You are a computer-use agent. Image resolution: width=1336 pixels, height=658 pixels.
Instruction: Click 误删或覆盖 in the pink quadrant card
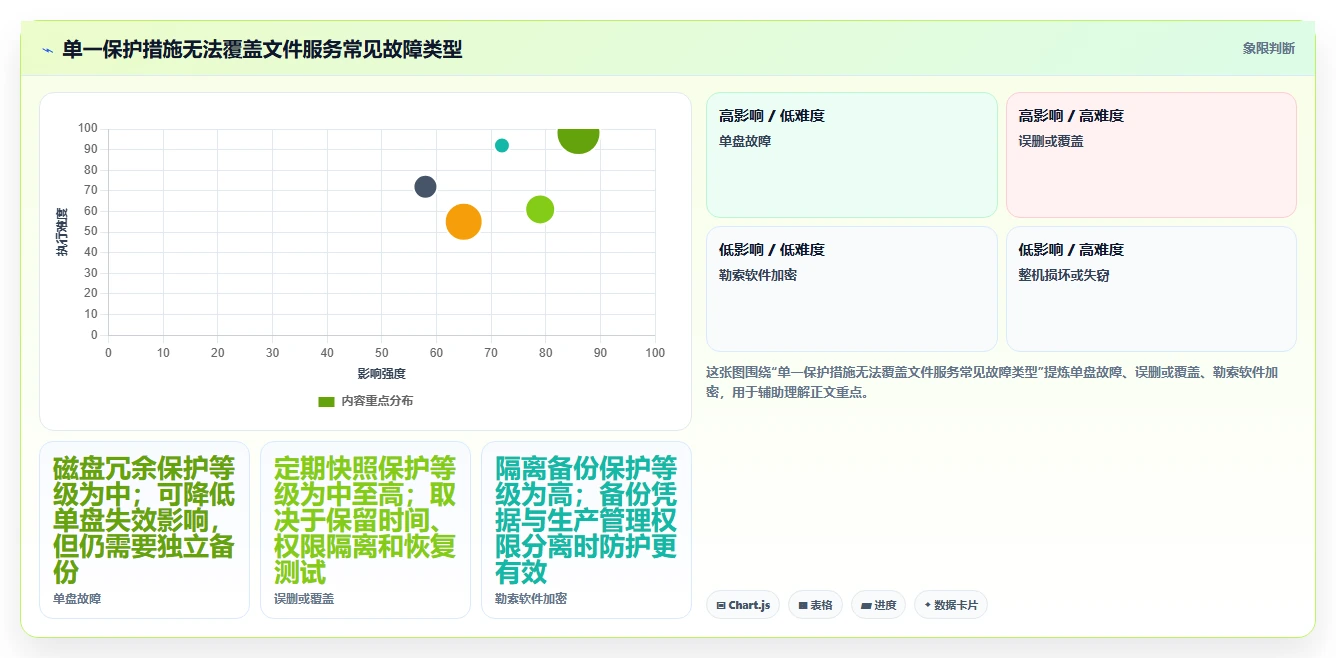[x=1051, y=142]
